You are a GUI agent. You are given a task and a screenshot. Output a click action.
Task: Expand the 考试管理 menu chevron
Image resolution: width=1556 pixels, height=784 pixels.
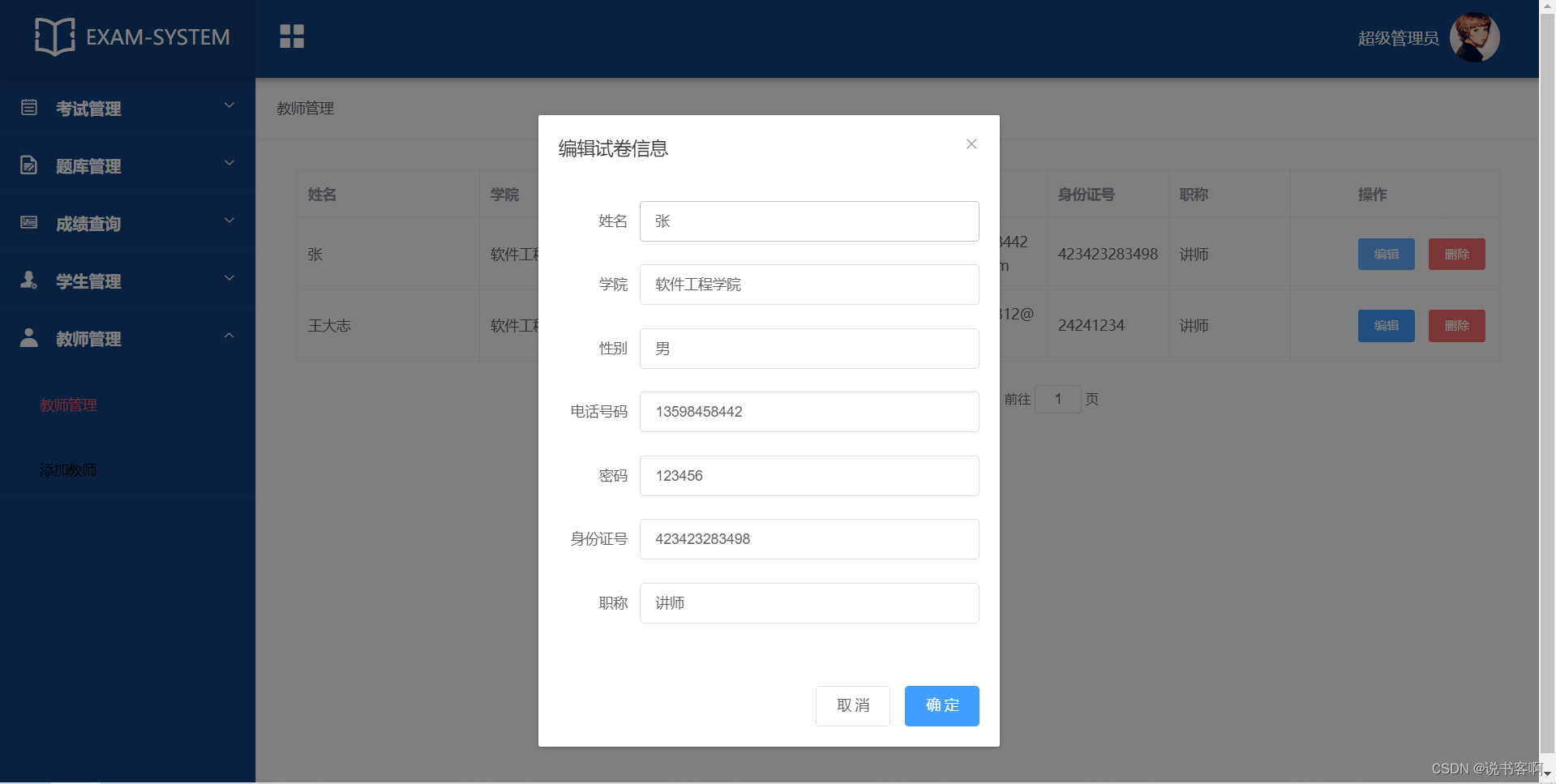[x=229, y=105]
